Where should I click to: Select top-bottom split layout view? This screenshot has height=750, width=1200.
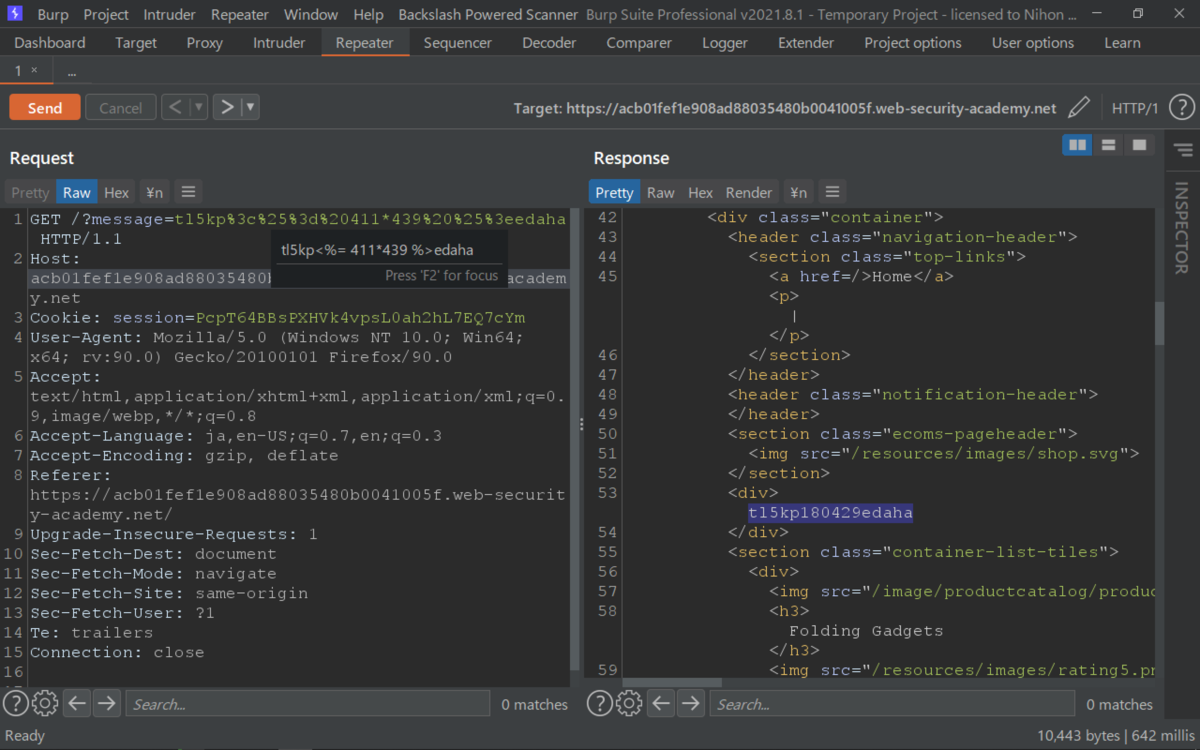(1108, 145)
